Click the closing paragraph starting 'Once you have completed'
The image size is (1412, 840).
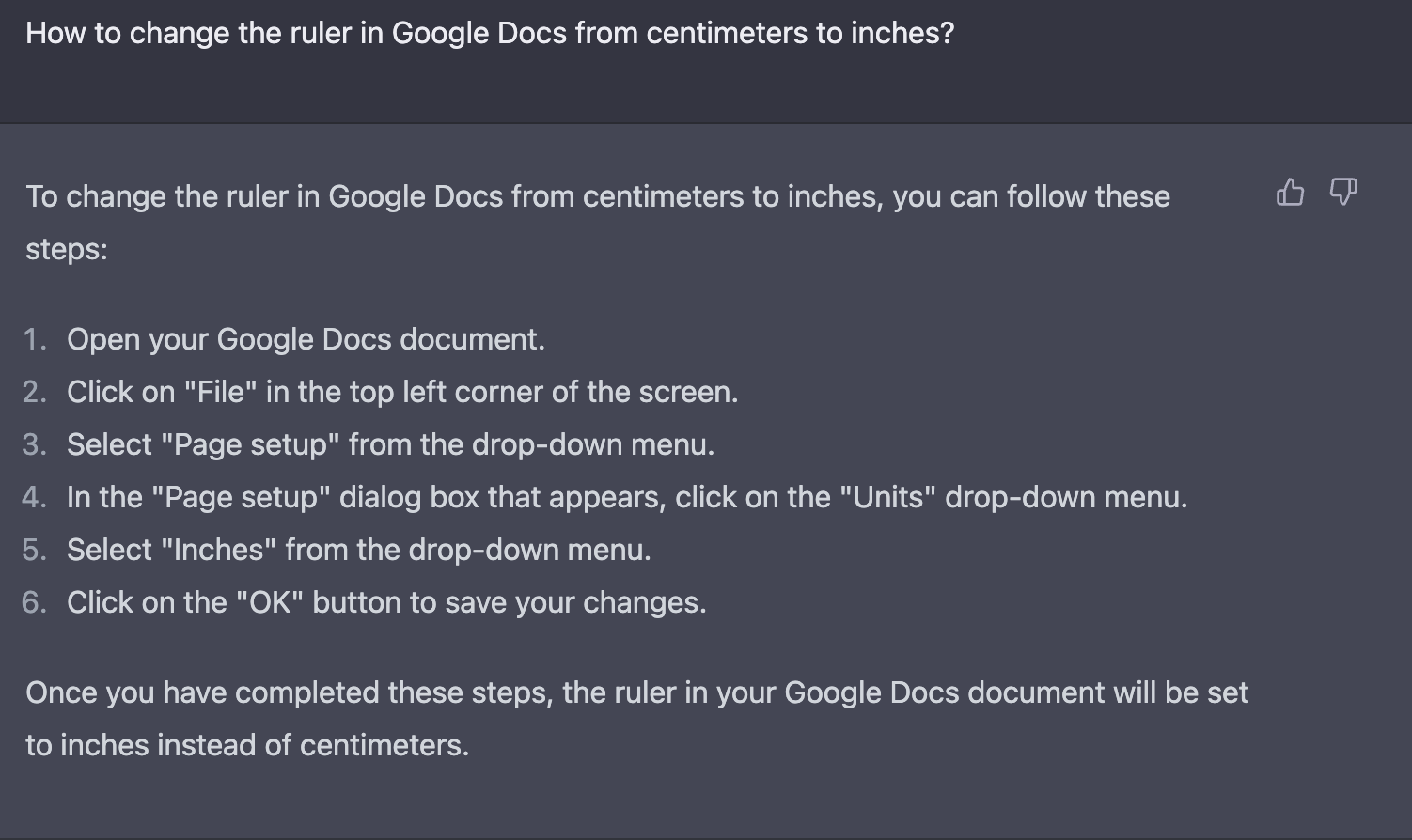(x=636, y=719)
